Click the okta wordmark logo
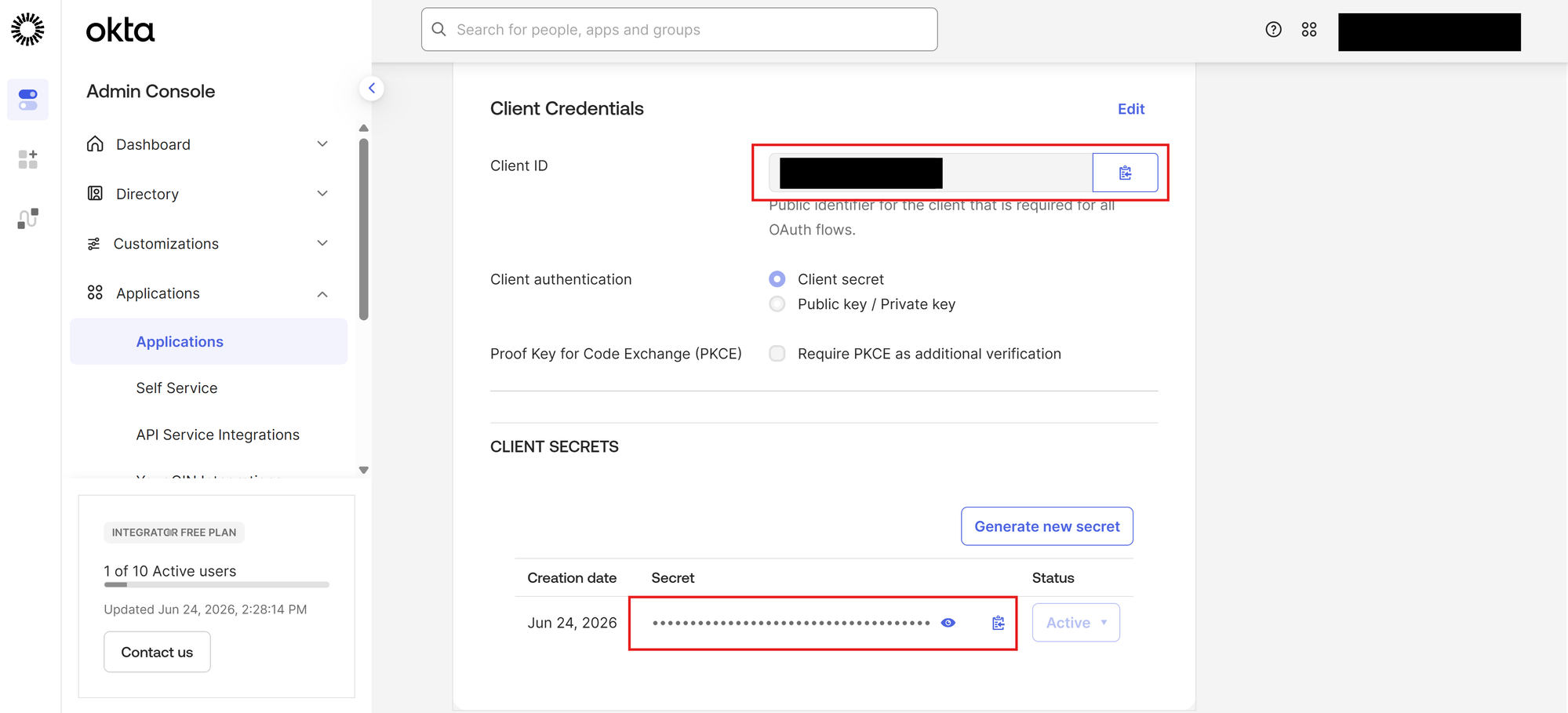This screenshot has width=1568, height=713. (x=120, y=31)
